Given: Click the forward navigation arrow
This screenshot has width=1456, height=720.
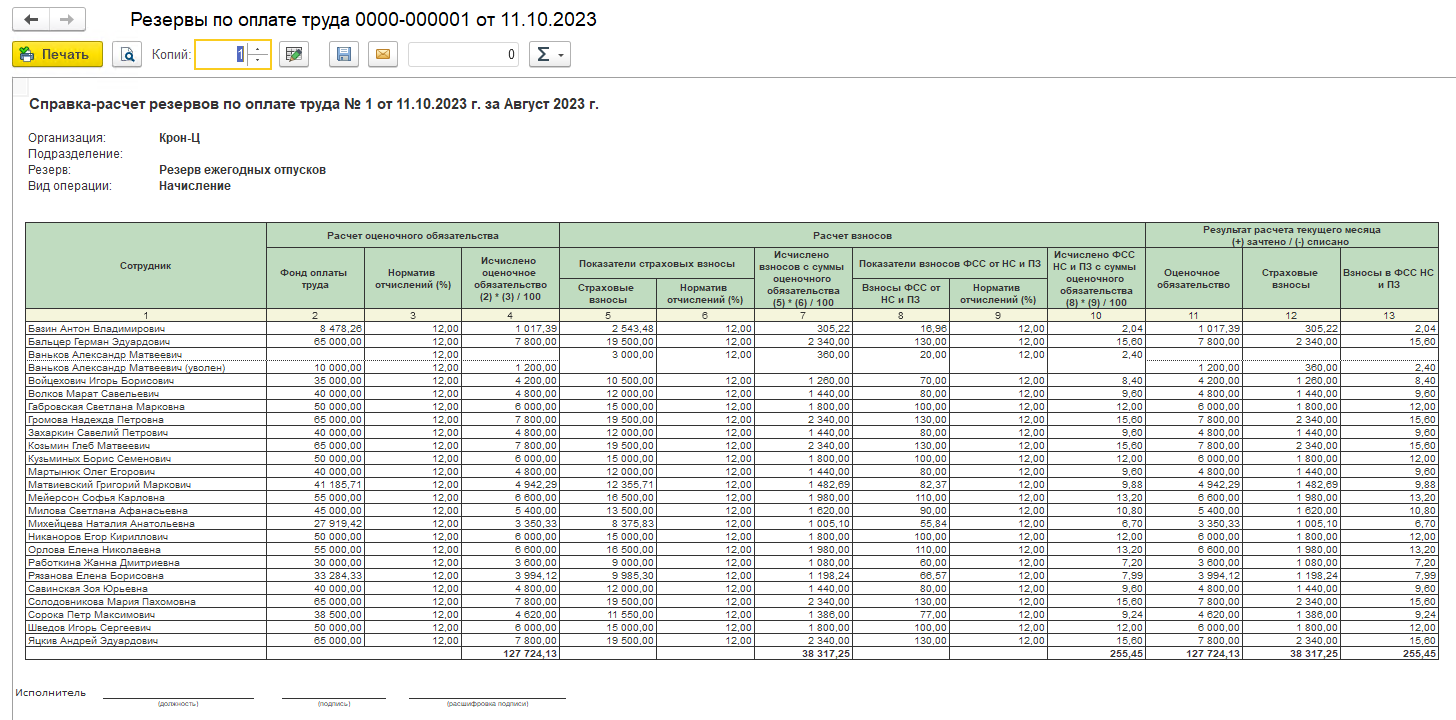Looking at the screenshot, I should coord(67,20).
